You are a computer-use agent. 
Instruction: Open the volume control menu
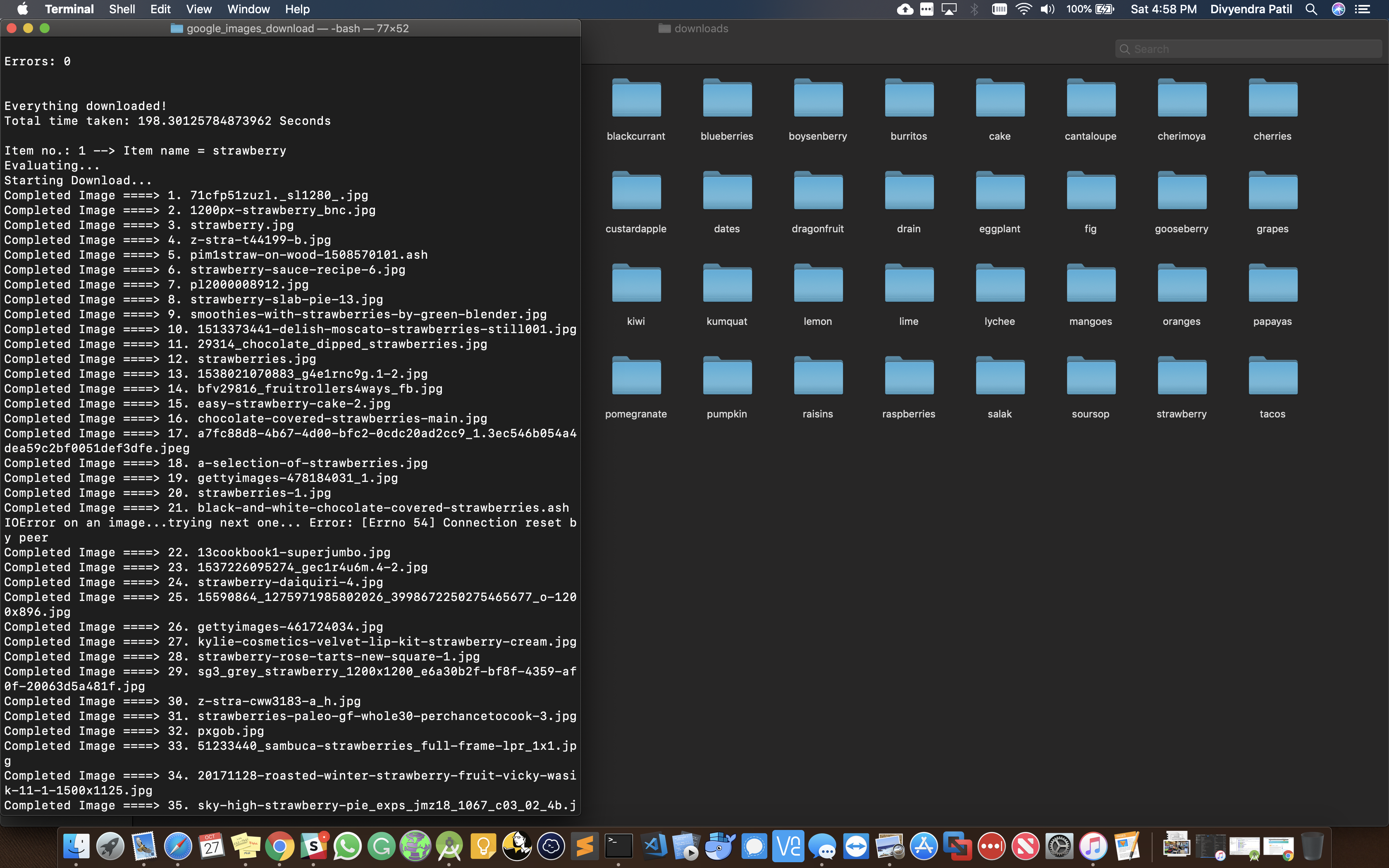click(x=1048, y=9)
